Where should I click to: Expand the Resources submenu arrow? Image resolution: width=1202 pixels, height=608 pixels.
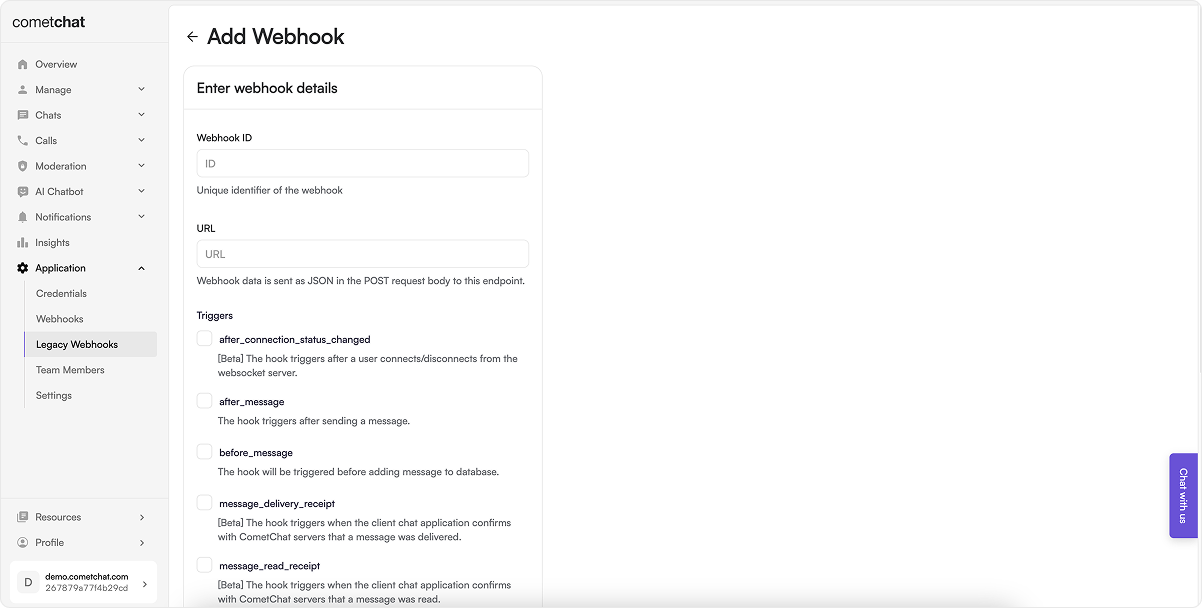142,517
